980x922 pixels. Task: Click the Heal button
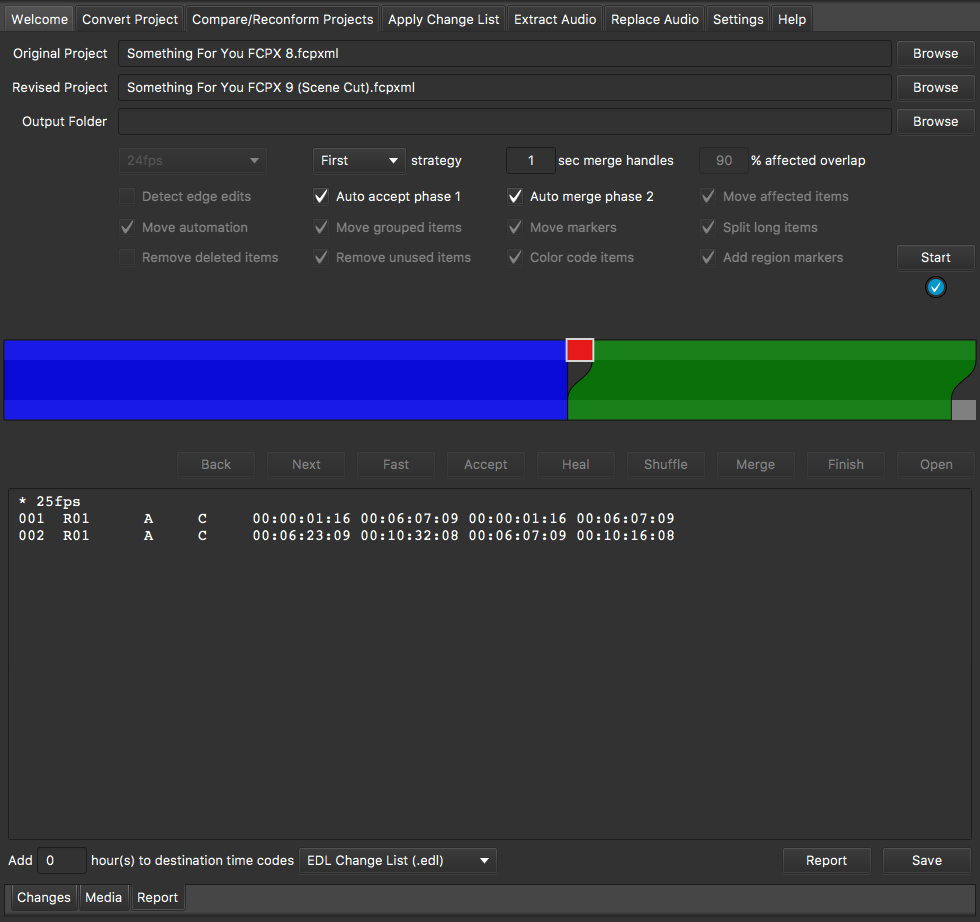pos(576,464)
